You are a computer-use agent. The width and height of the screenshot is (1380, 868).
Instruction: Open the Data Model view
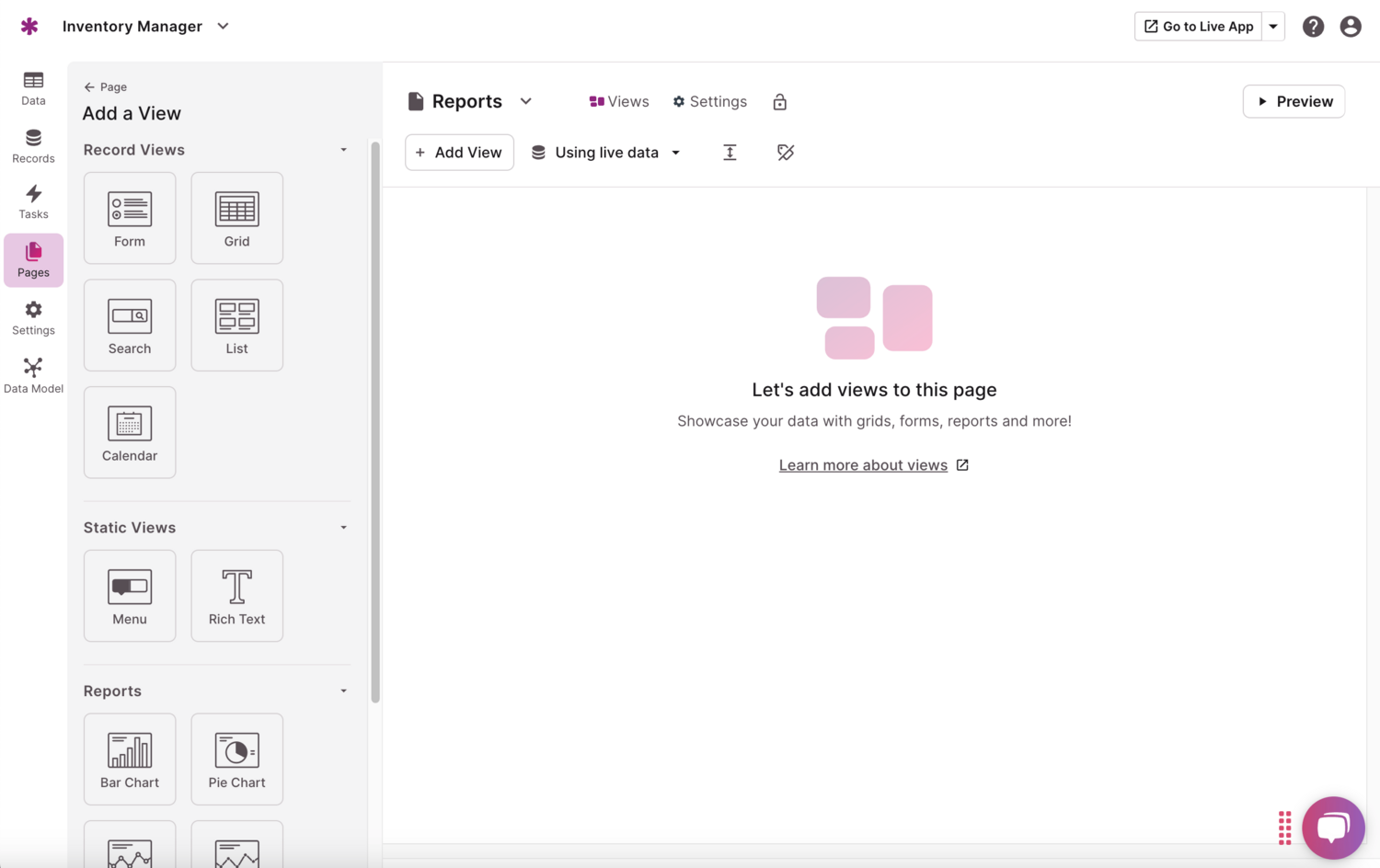point(33,372)
